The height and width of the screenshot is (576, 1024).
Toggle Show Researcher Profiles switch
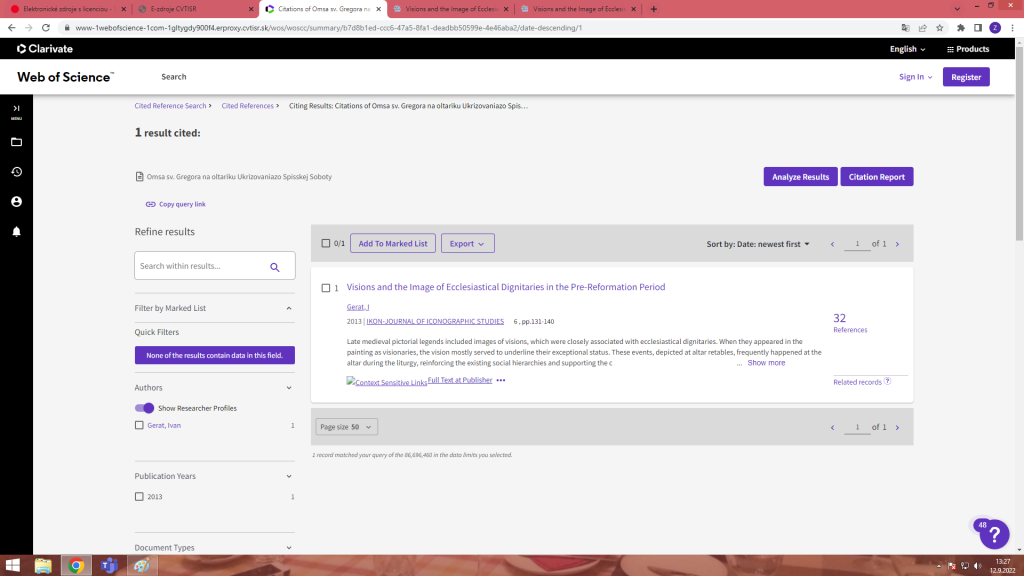(144, 408)
